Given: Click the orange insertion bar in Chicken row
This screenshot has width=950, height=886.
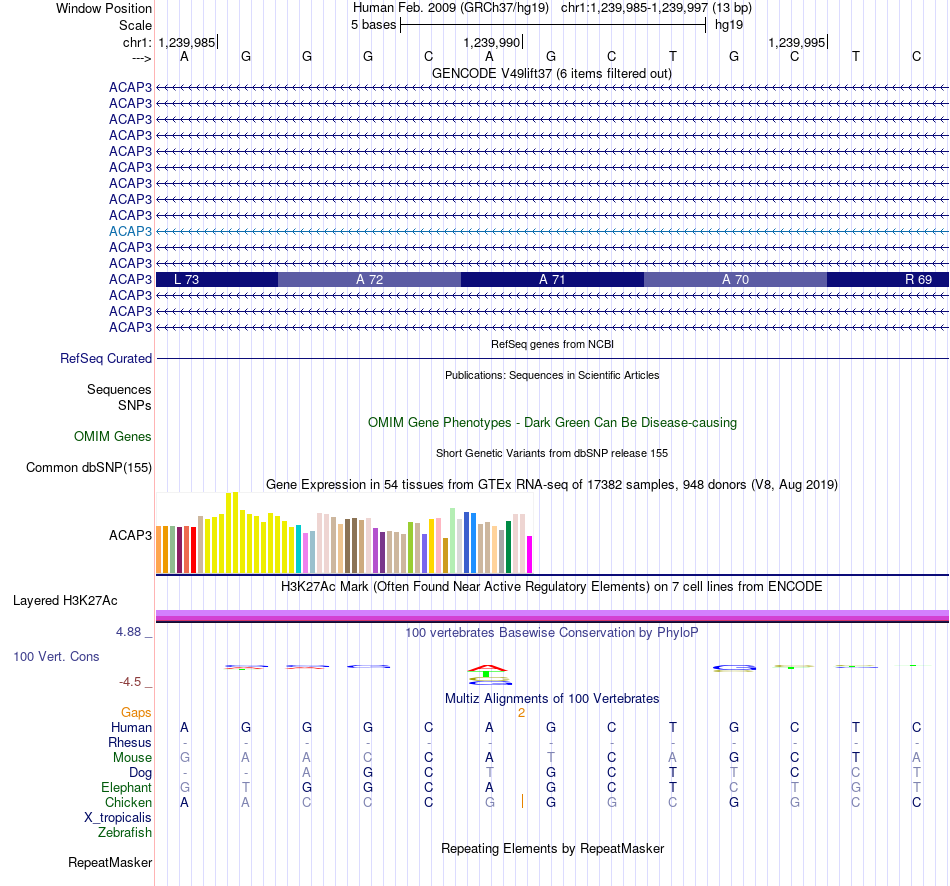Looking at the screenshot, I should (x=522, y=802).
